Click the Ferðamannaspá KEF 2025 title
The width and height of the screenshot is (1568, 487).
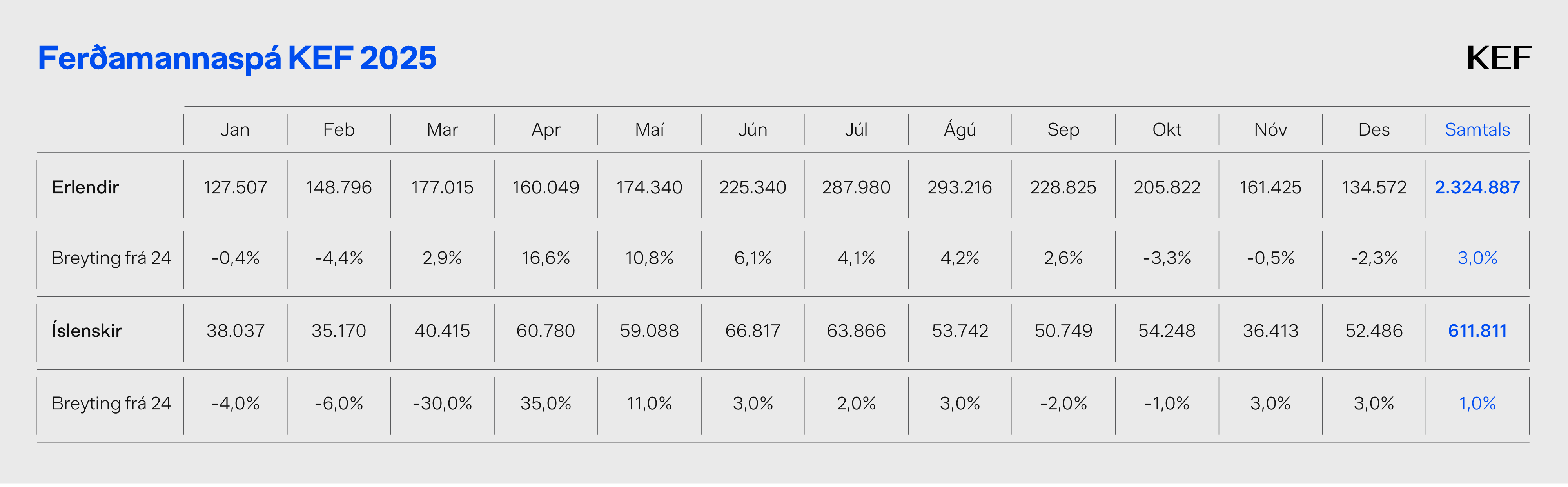pyautogui.click(x=237, y=58)
